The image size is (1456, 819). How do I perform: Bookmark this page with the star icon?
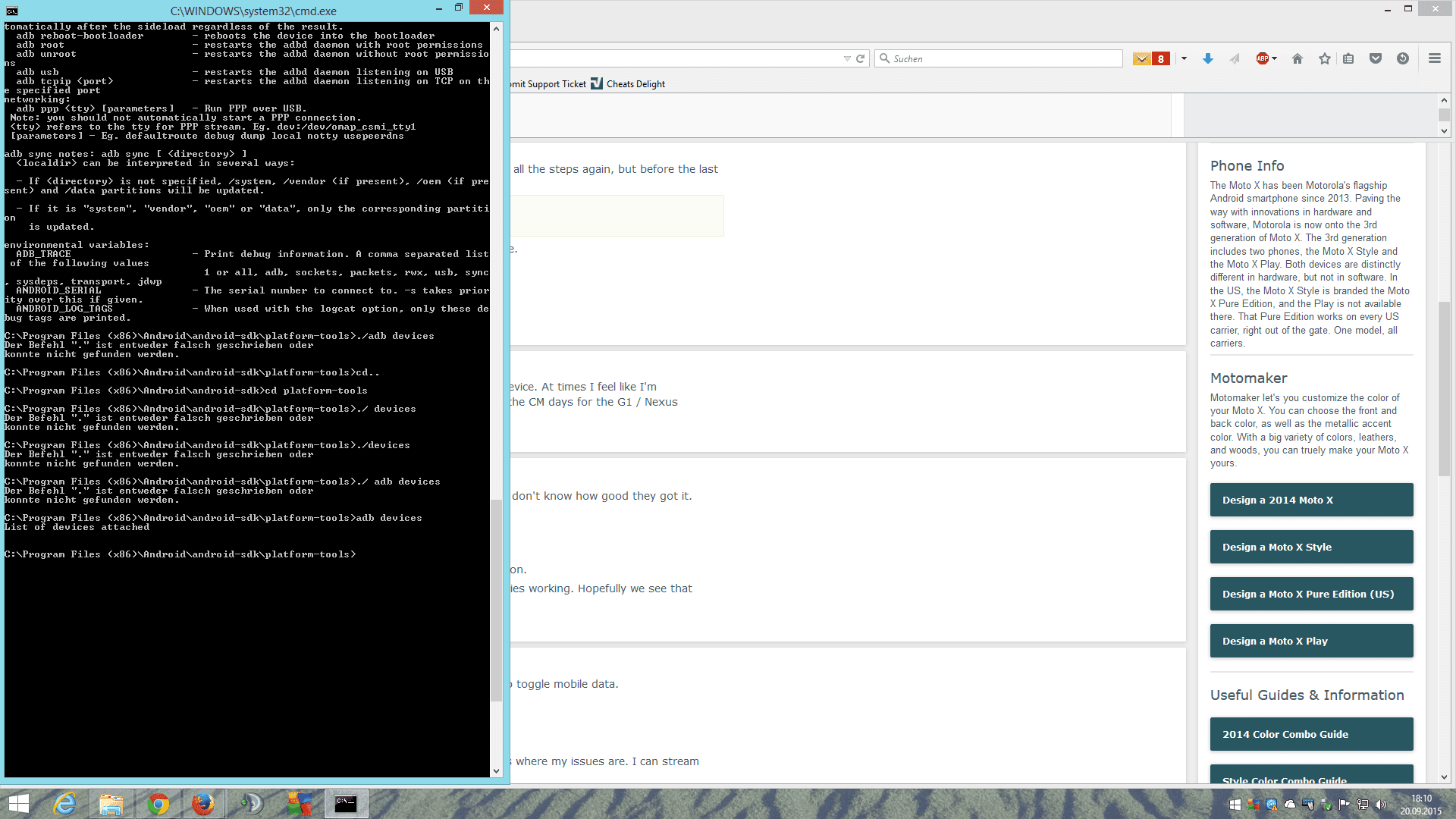(x=1325, y=58)
